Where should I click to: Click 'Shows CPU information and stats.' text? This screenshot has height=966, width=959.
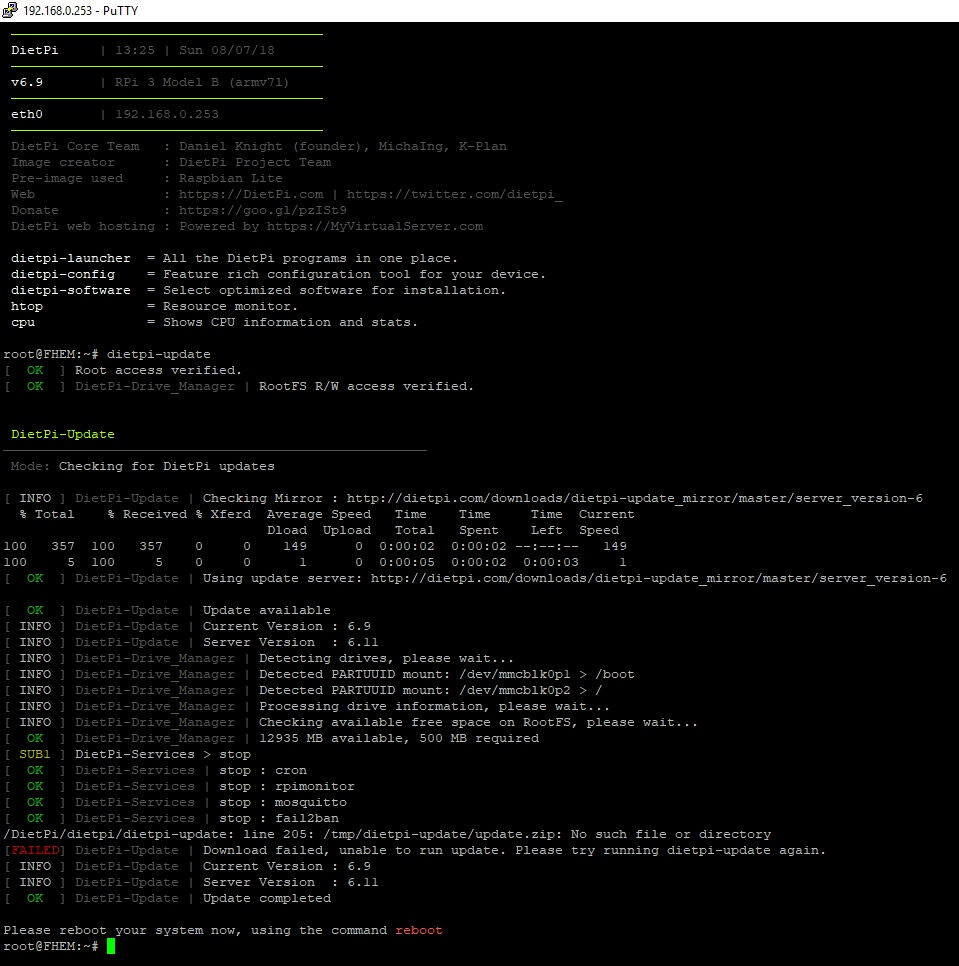click(290, 323)
